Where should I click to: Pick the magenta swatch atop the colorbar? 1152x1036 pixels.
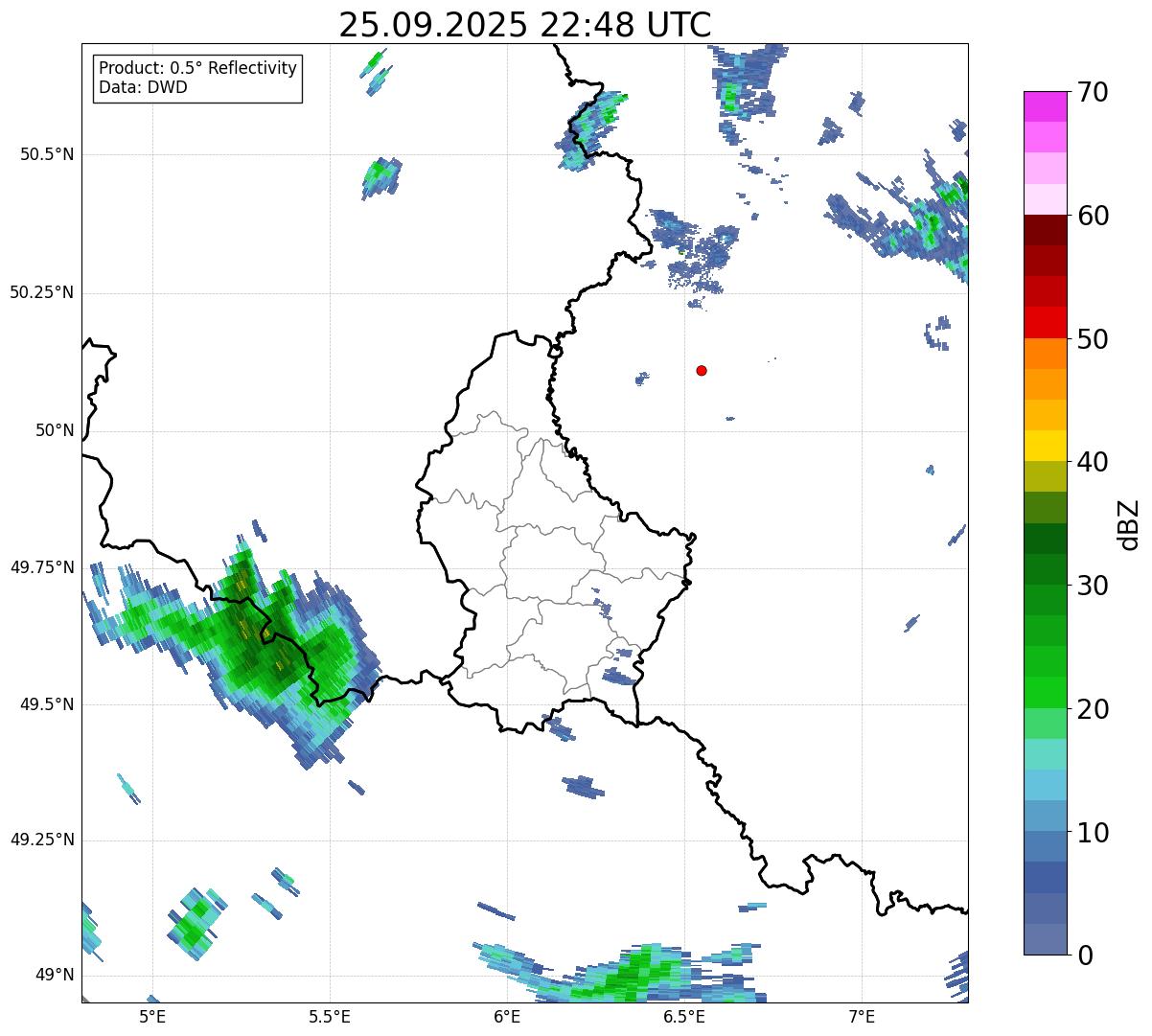point(1045,106)
